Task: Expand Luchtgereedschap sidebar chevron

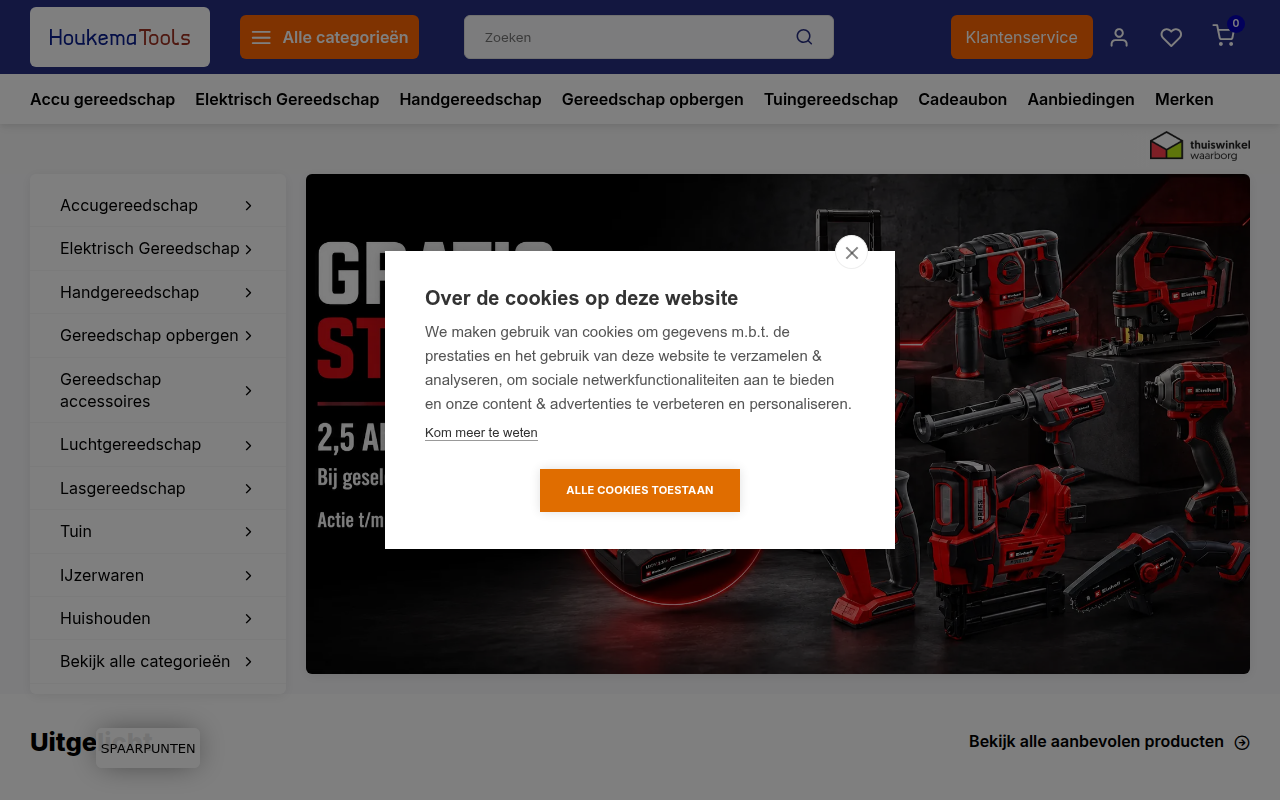Action: [x=248, y=445]
